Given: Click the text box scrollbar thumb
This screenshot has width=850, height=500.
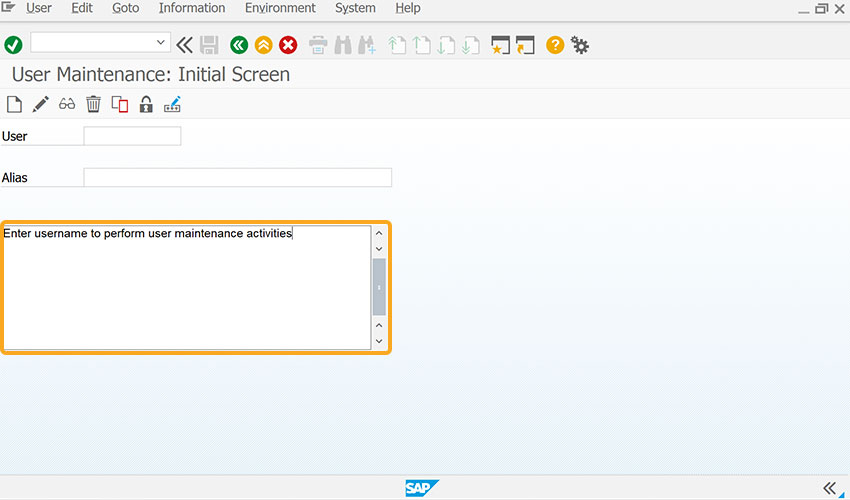Looking at the screenshot, I should coord(379,287).
